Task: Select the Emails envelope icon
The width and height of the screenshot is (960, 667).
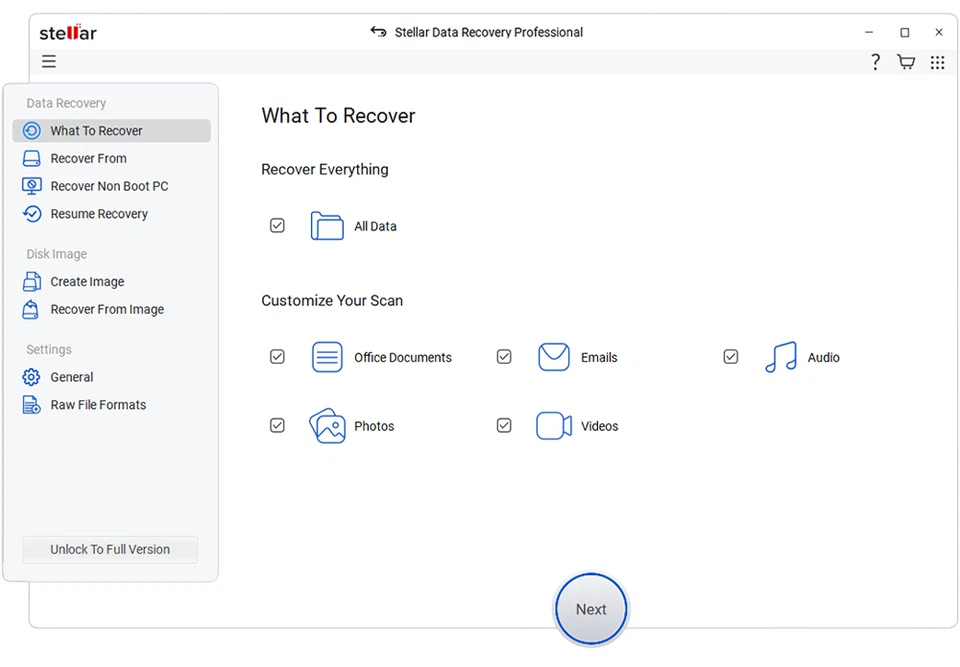Action: coord(553,356)
